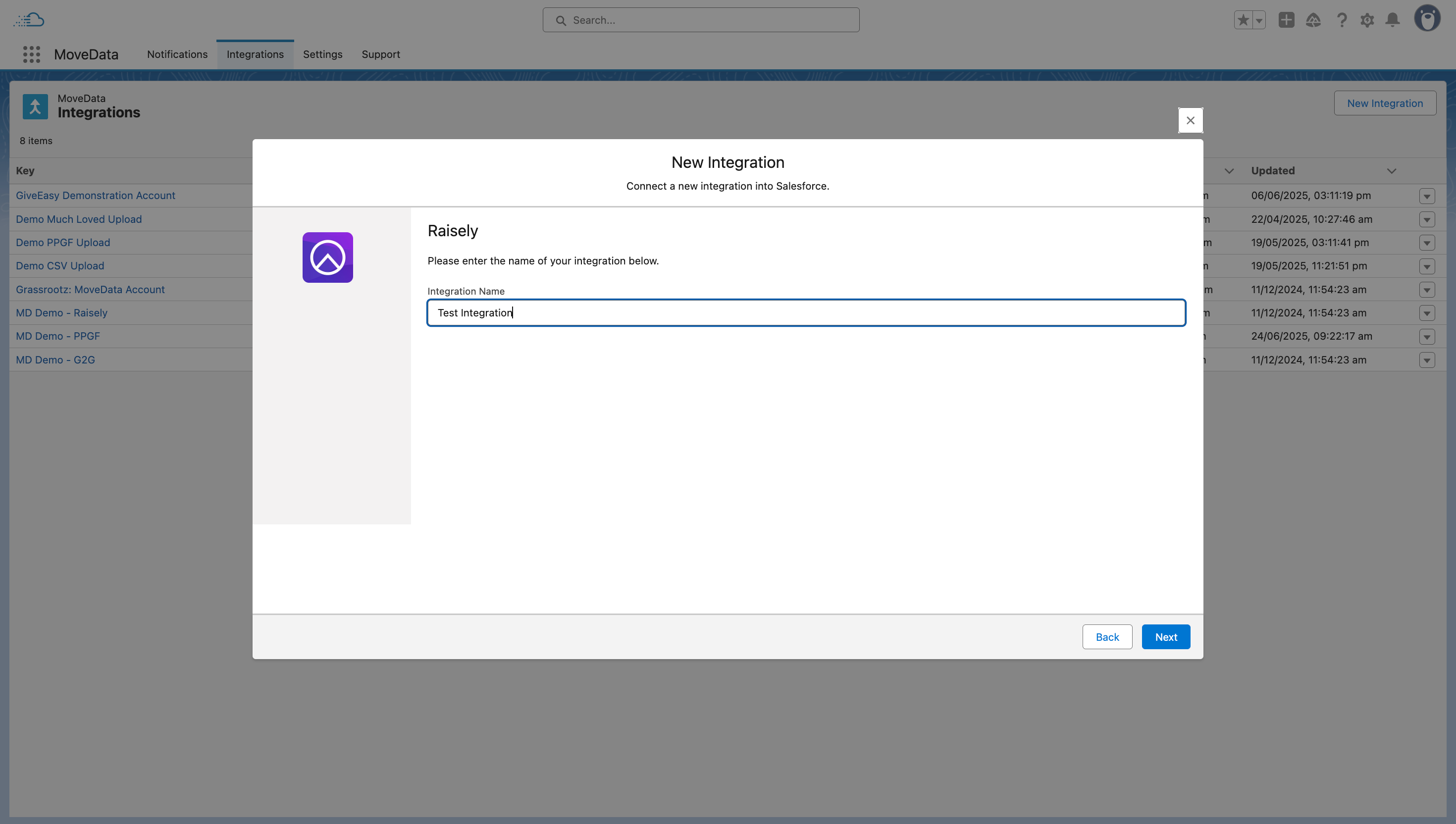Open the Notifications bell icon
This screenshot has width=1456, height=824.
(1393, 20)
